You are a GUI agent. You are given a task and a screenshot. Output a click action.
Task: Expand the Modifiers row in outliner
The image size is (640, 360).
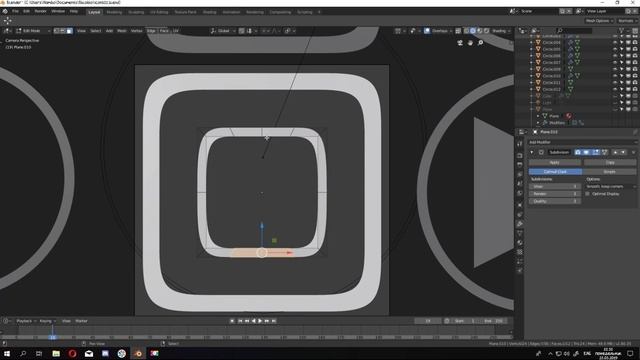tap(538, 122)
